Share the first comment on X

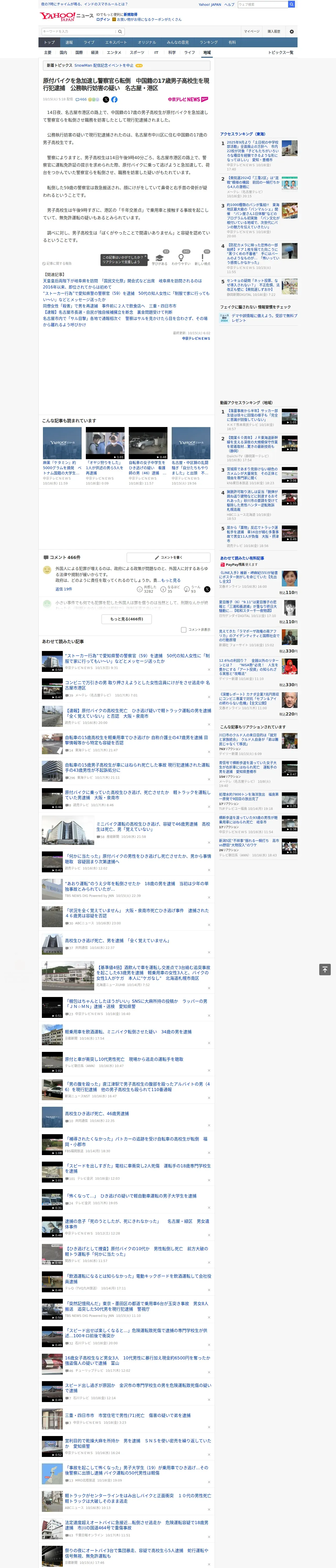pos(207,589)
